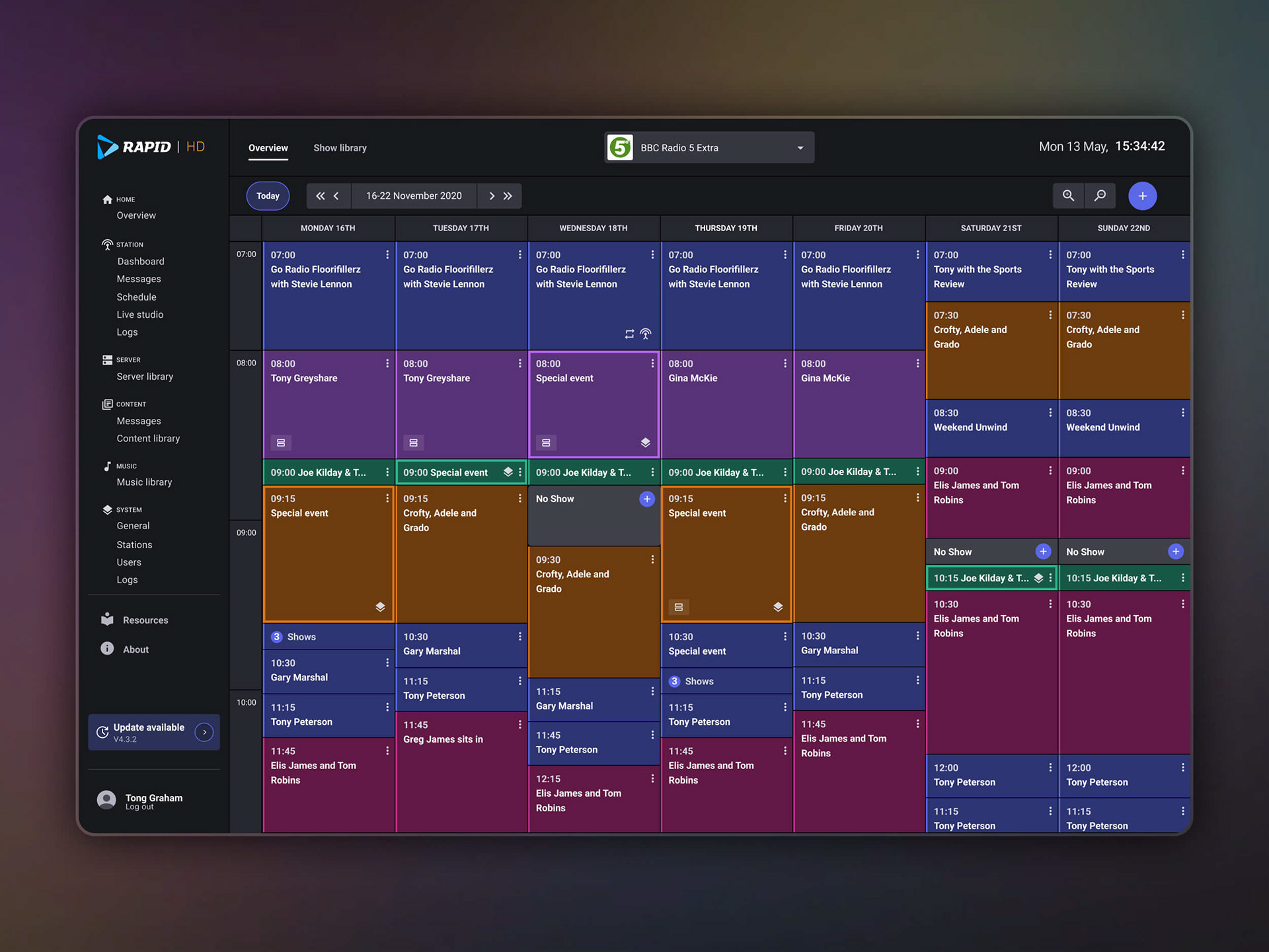Switch to the Show library tab
This screenshot has height=952, width=1269.
[340, 148]
